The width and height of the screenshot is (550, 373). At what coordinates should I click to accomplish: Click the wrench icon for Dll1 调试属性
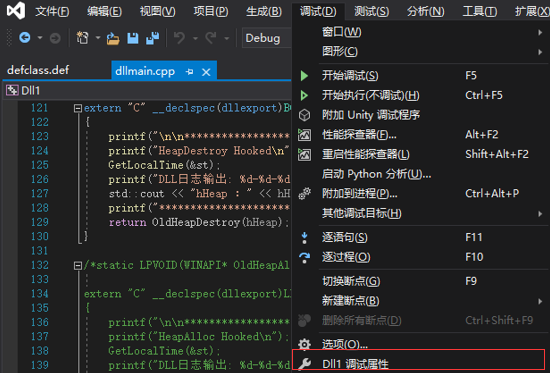(x=304, y=364)
